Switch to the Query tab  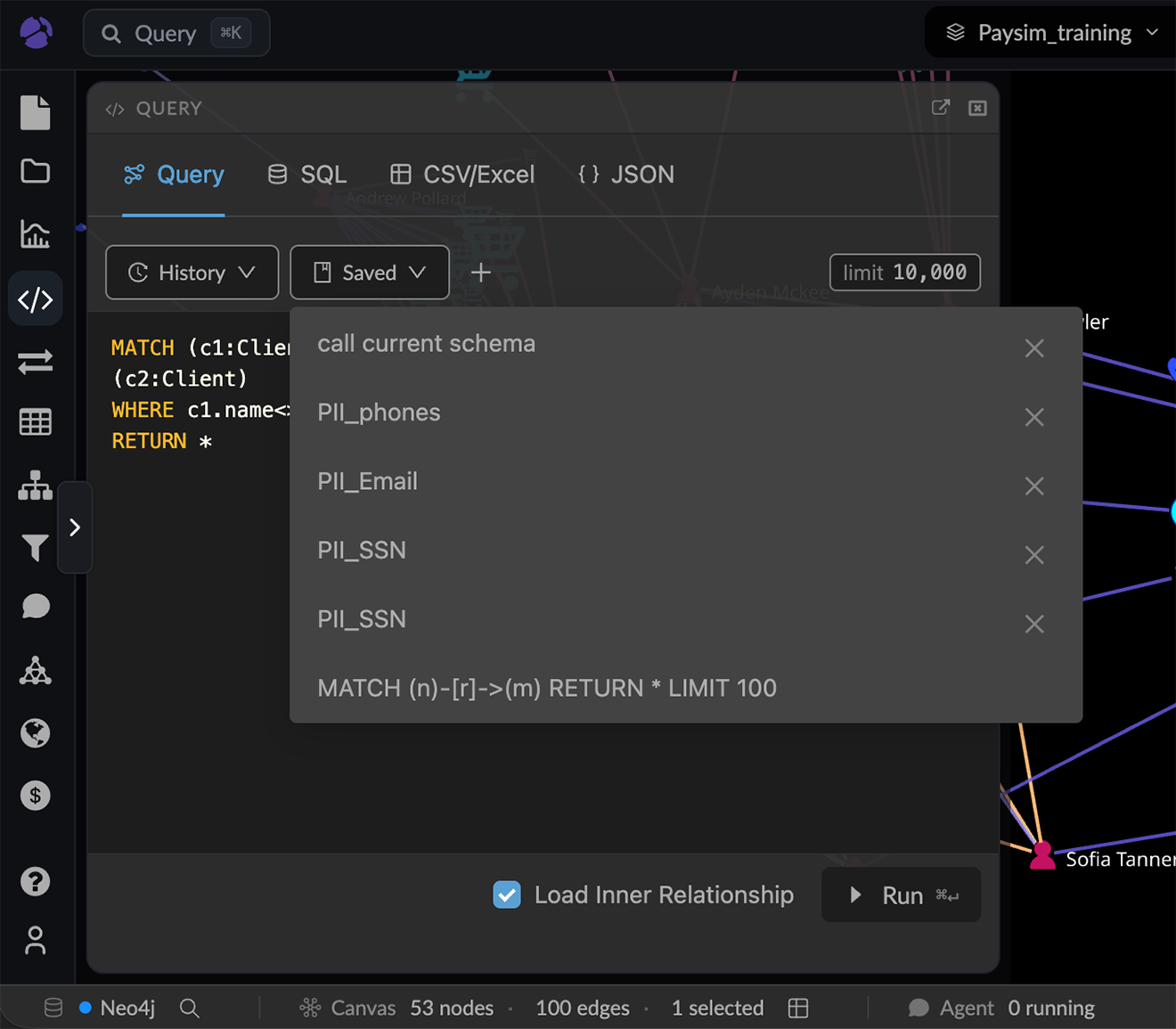pyautogui.click(x=174, y=175)
